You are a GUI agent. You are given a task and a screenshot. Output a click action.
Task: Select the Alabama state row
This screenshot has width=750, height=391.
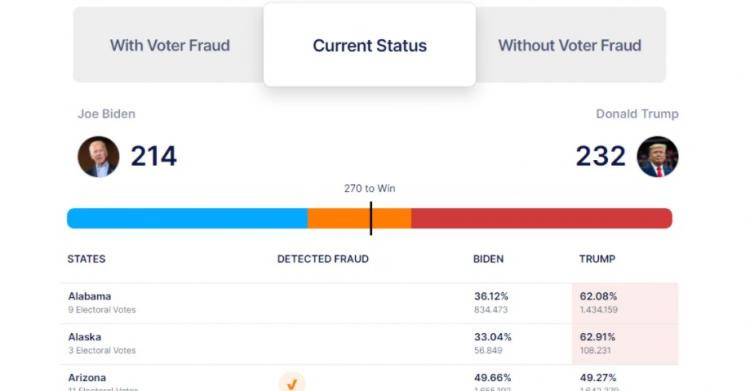370,303
